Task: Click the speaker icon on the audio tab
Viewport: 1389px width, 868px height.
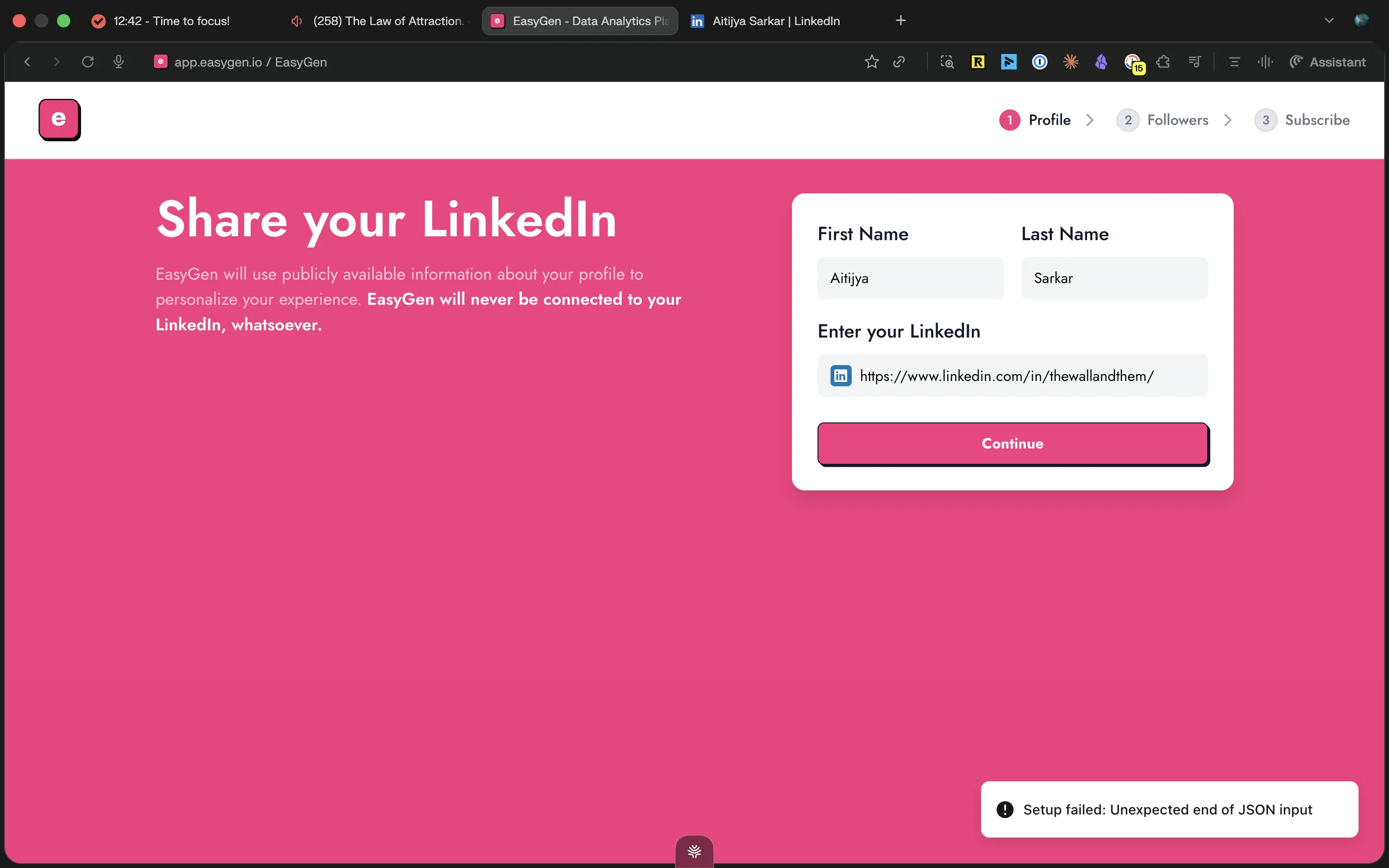Action: [296, 21]
